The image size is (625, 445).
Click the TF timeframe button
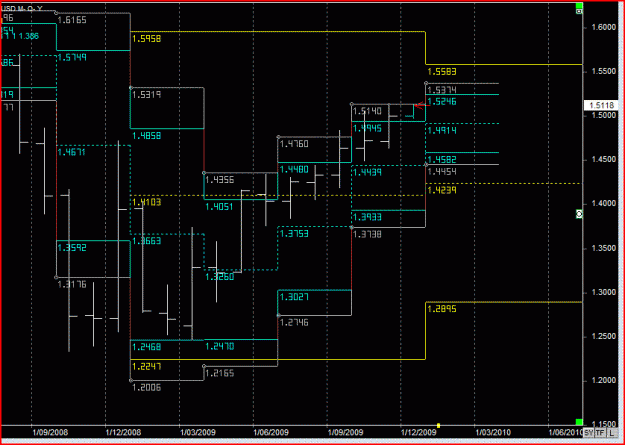click(600, 433)
